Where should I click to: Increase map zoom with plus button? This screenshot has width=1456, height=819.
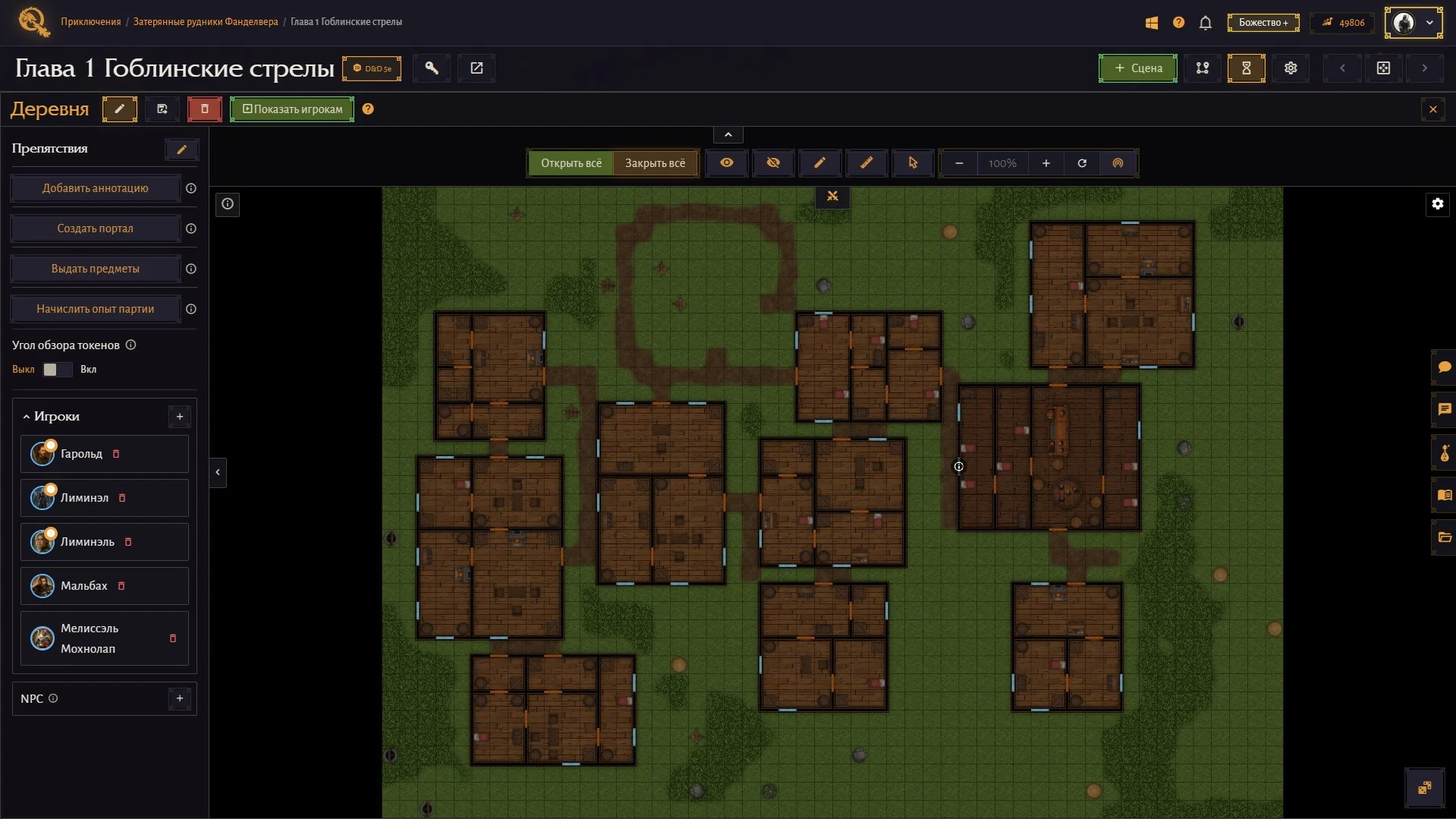tap(1046, 163)
